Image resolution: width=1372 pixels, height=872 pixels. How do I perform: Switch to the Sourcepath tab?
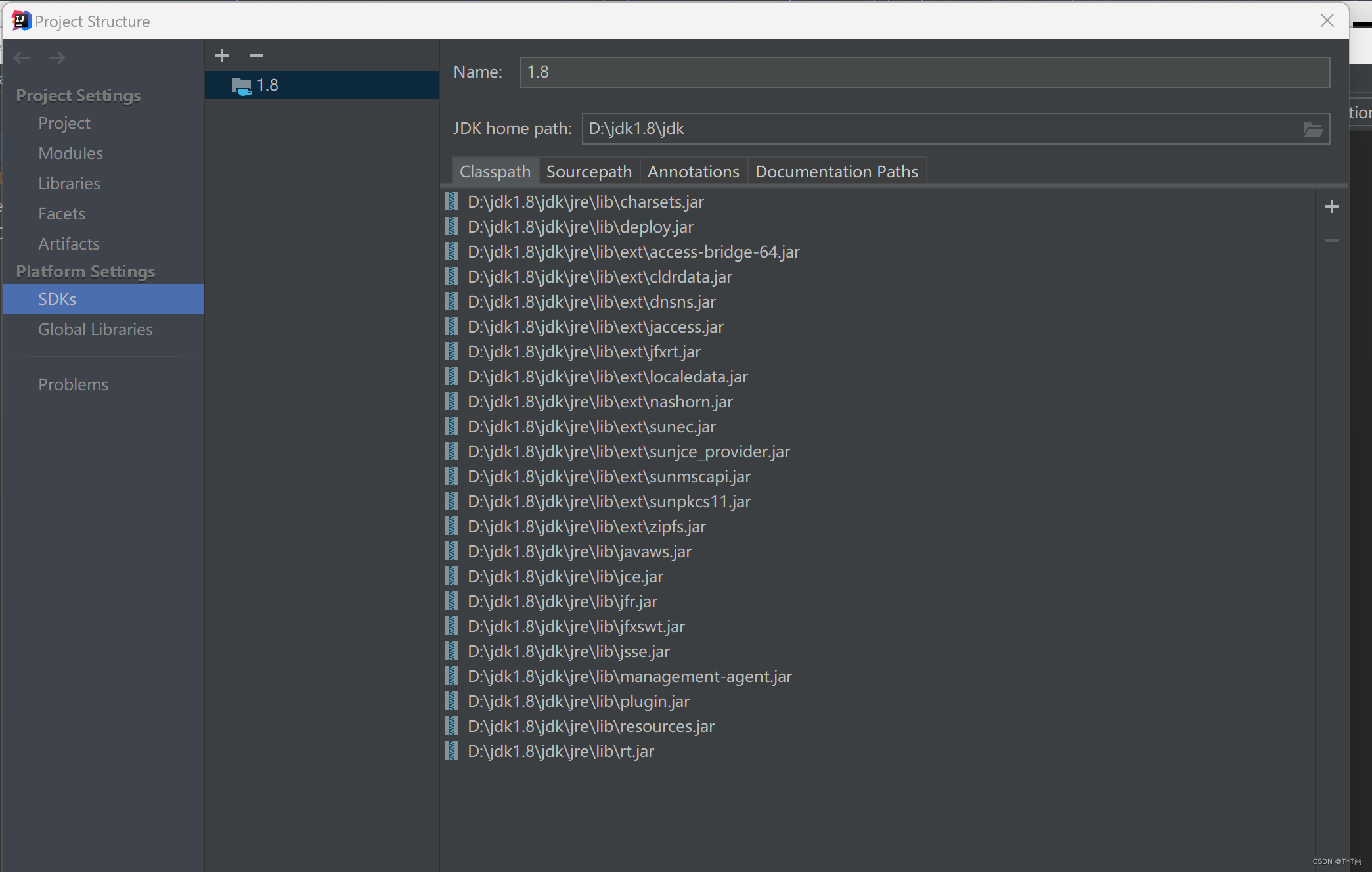pos(588,172)
